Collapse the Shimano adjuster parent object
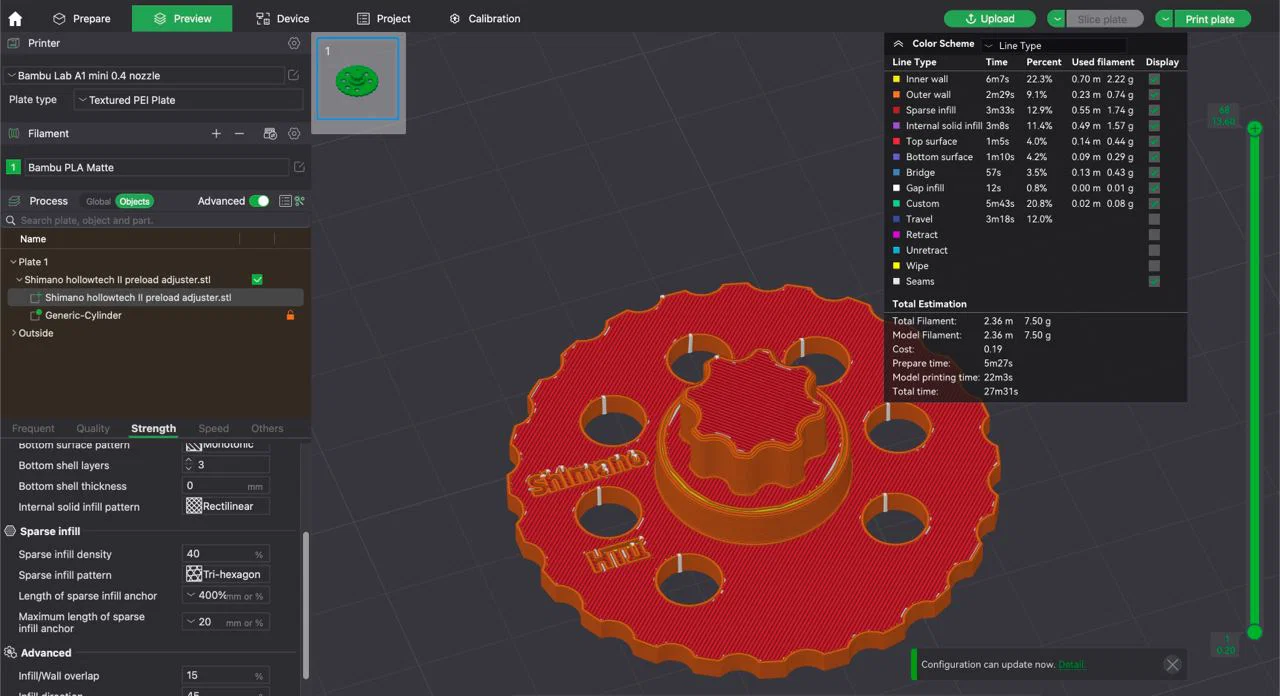The width and height of the screenshot is (1280, 696). click(x=19, y=280)
